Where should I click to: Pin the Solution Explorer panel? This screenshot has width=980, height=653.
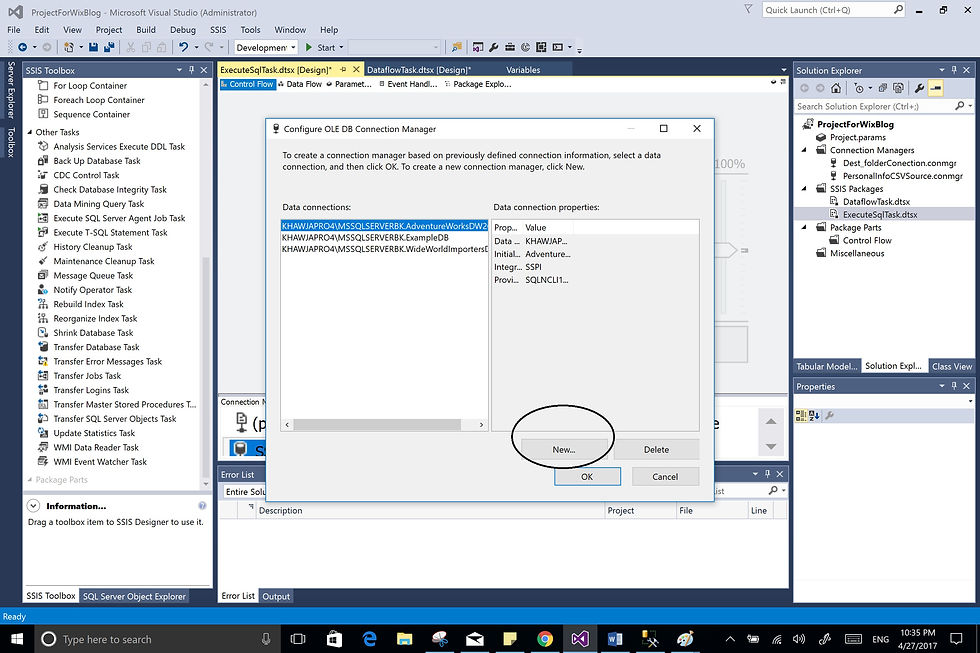tap(954, 70)
